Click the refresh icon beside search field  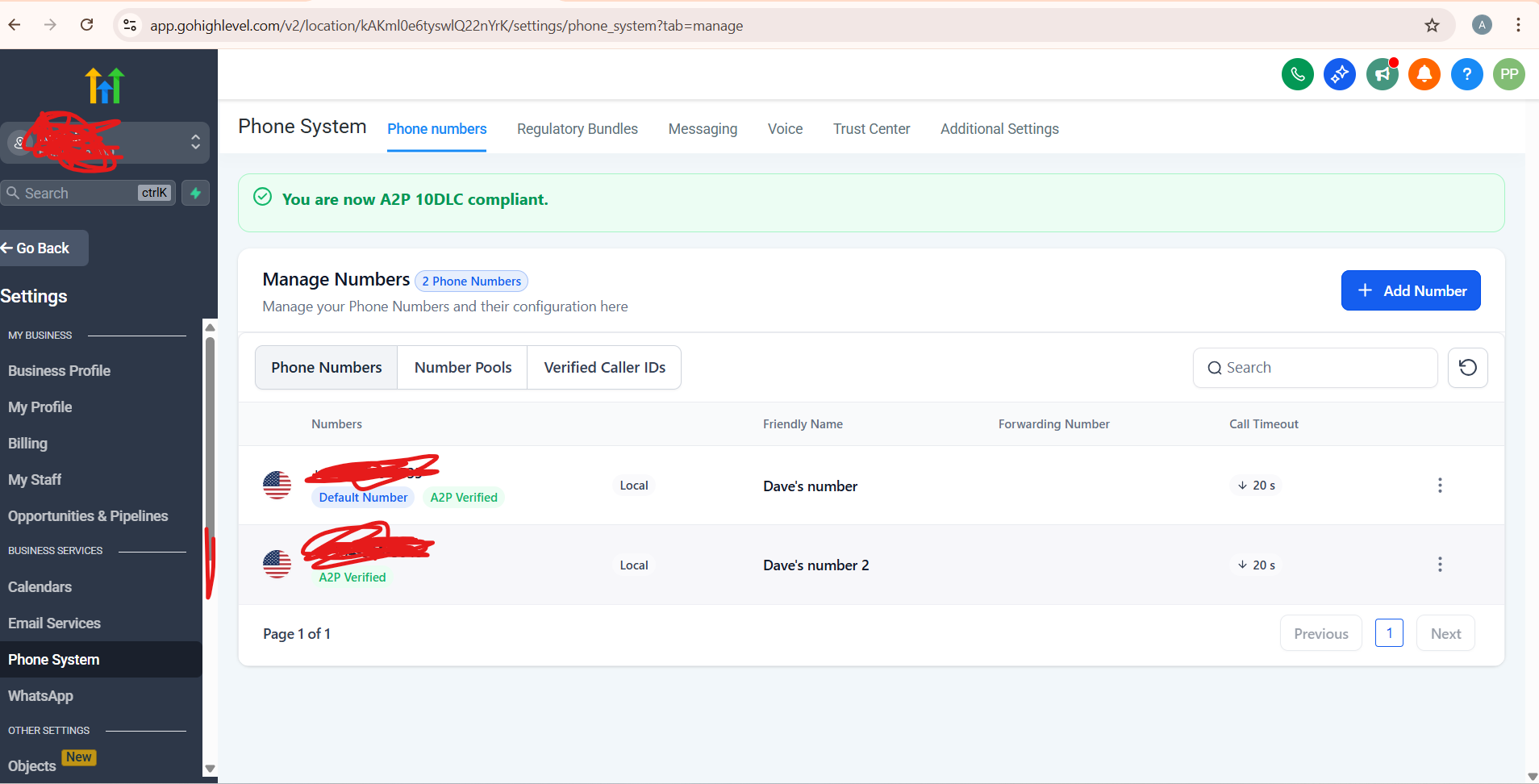(x=1467, y=368)
